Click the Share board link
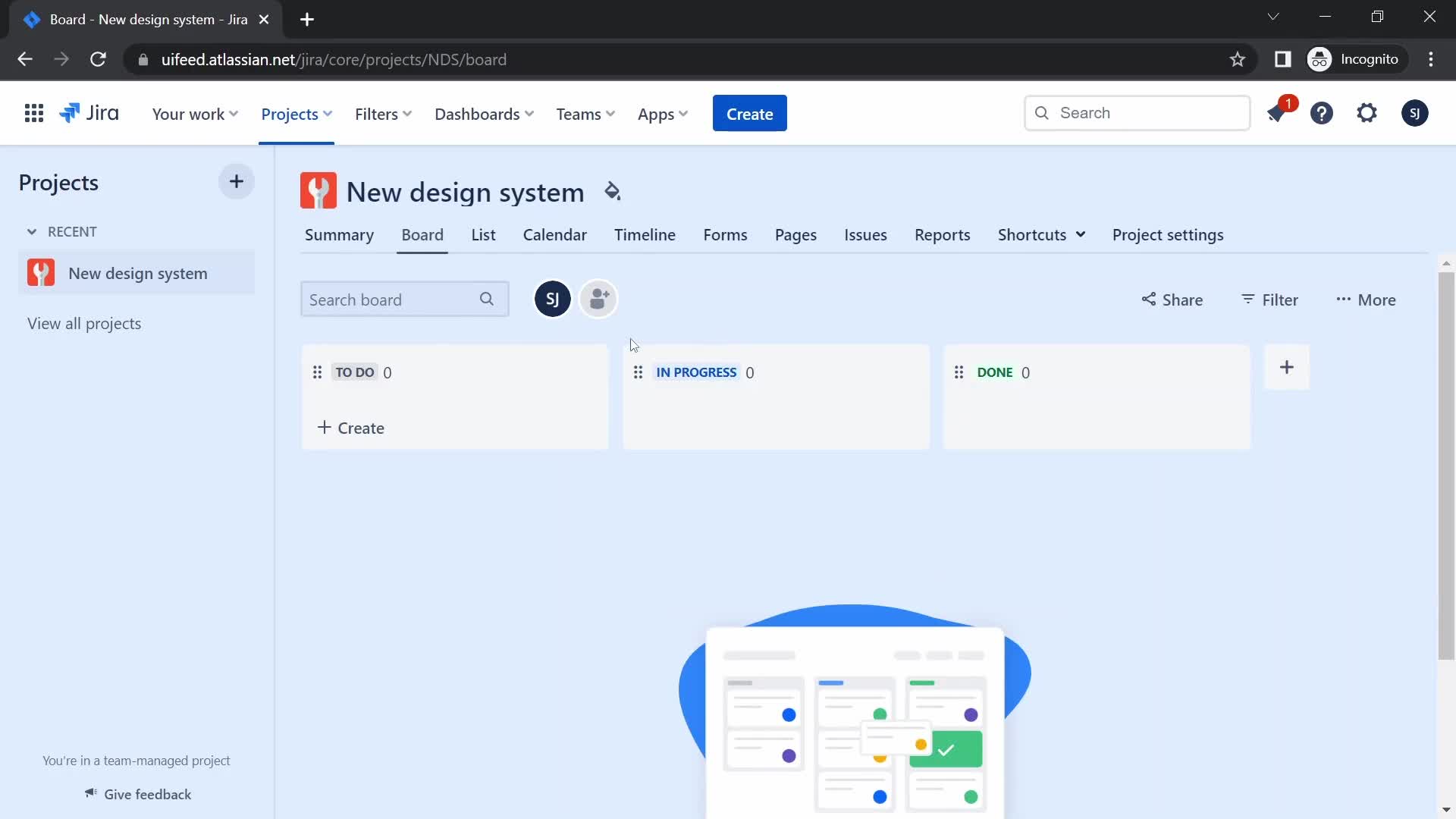 [1173, 299]
